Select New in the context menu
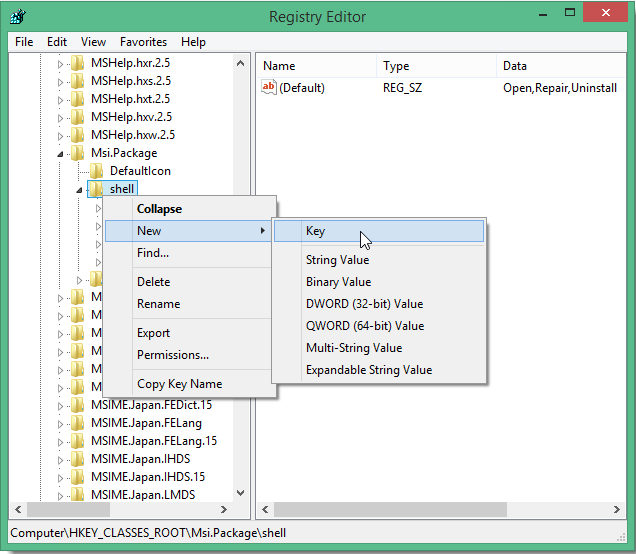The width and height of the screenshot is (636, 554). (x=190, y=231)
